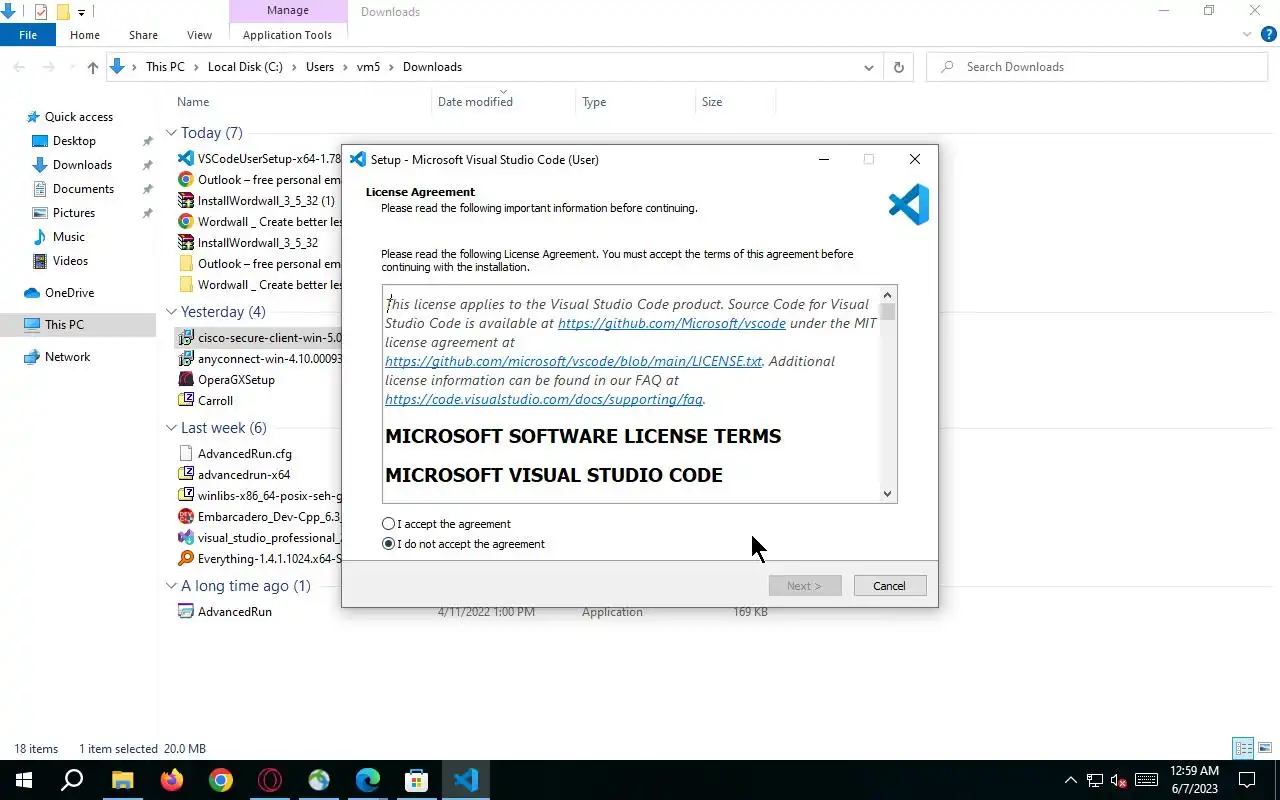The width and height of the screenshot is (1280, 800).
Task: Select the AdvancedRun.cfg file
Action: pos(245,454)
